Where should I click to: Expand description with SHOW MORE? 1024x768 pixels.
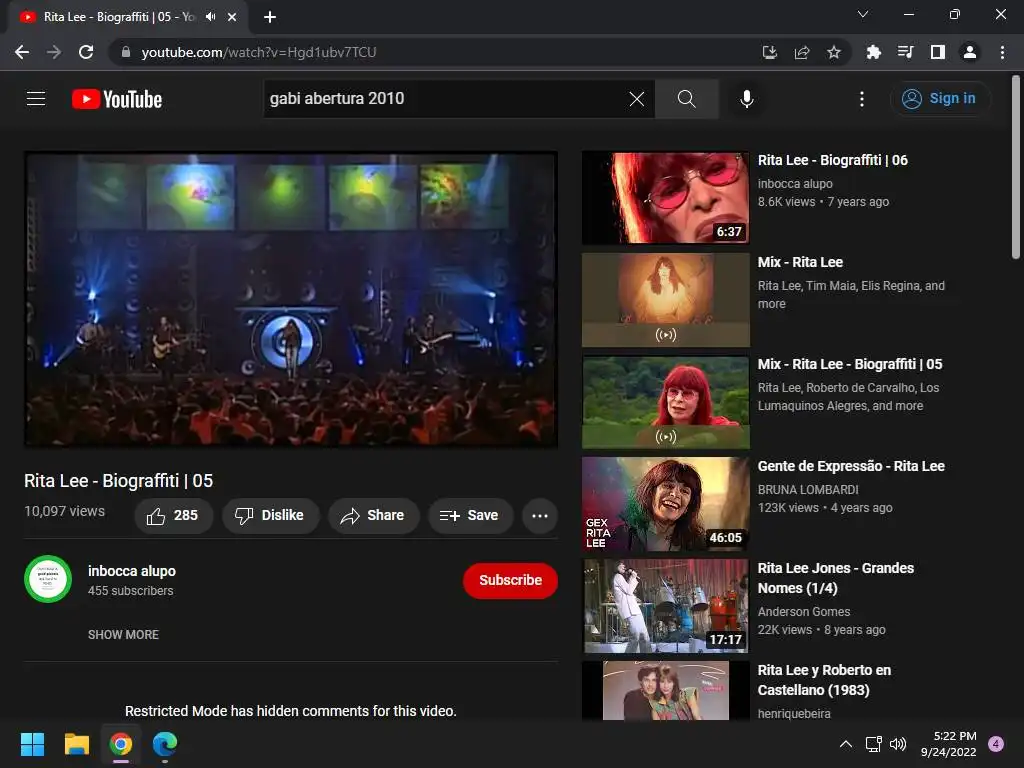(123, 635)
